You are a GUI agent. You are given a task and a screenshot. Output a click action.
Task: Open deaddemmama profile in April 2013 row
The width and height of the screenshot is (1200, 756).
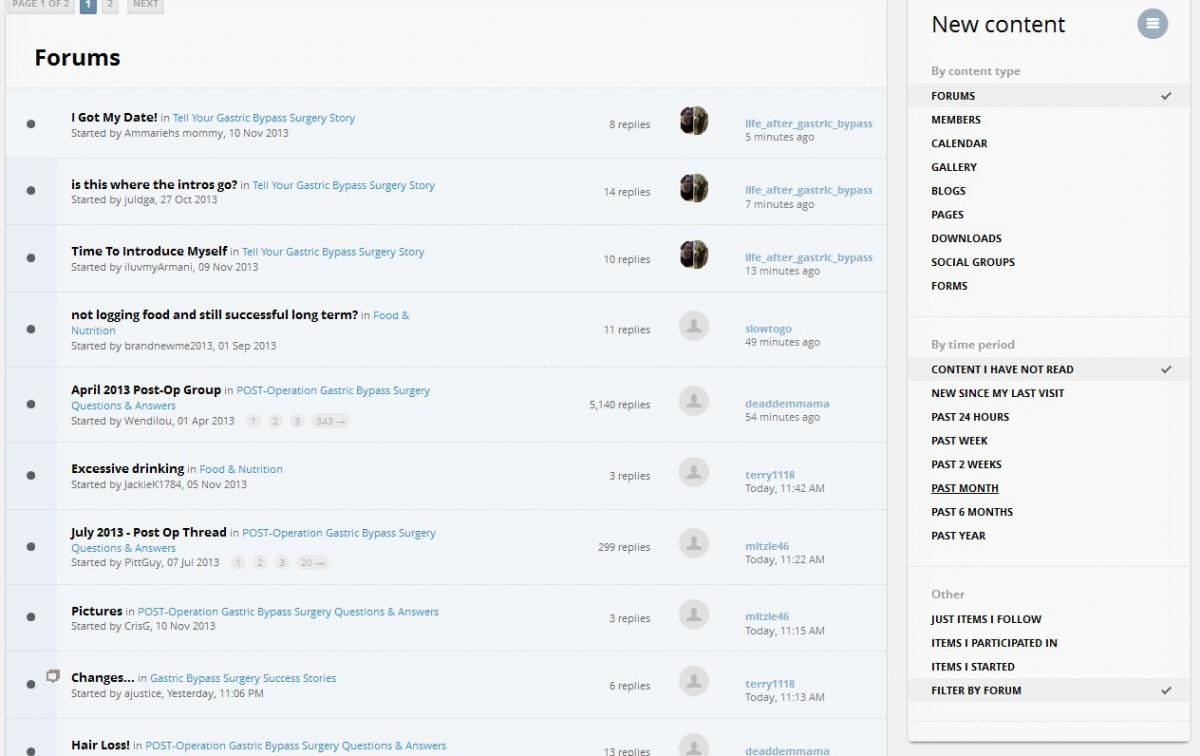787,404
